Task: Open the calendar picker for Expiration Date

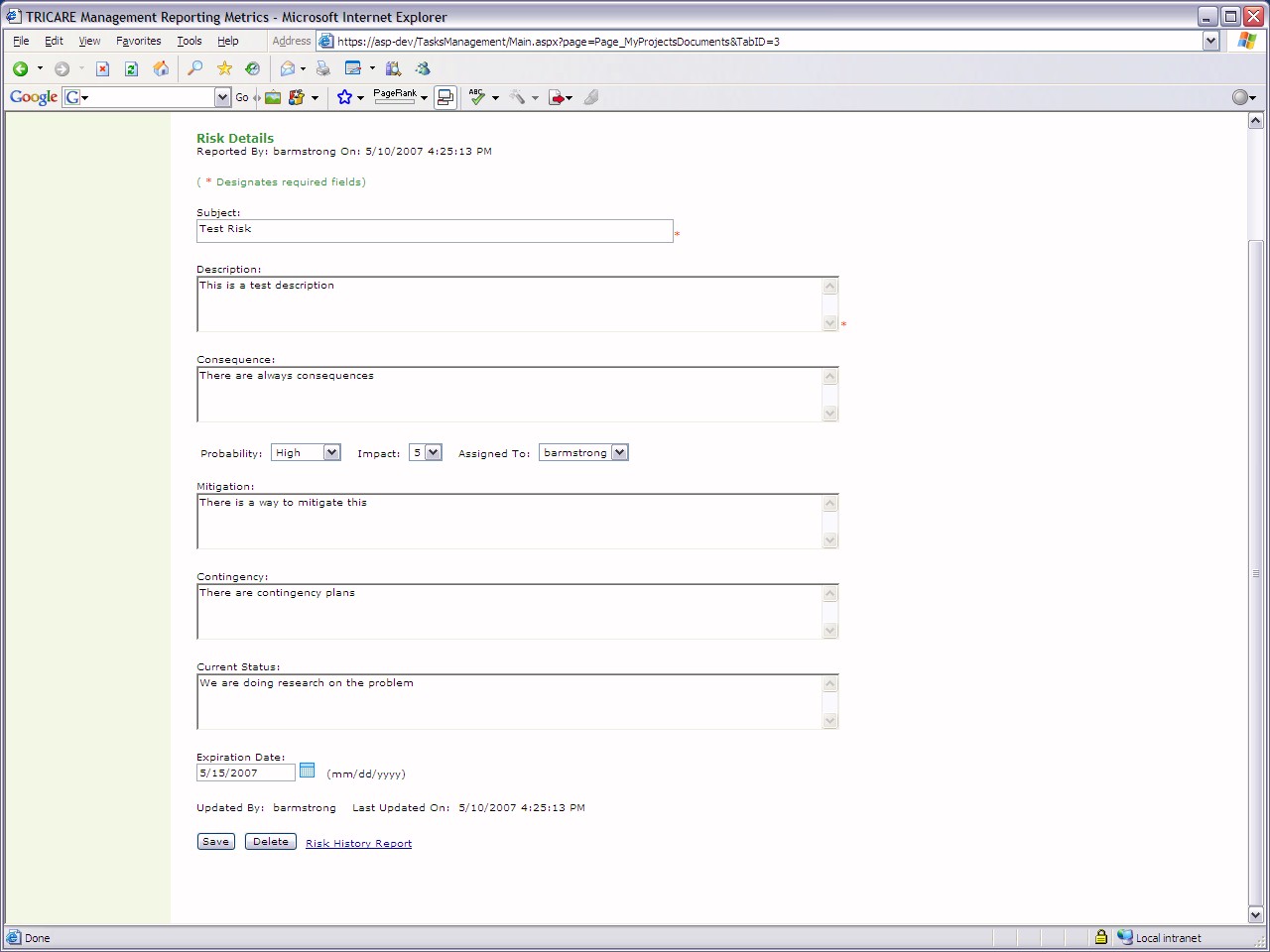Action: (x=308, y=771)
